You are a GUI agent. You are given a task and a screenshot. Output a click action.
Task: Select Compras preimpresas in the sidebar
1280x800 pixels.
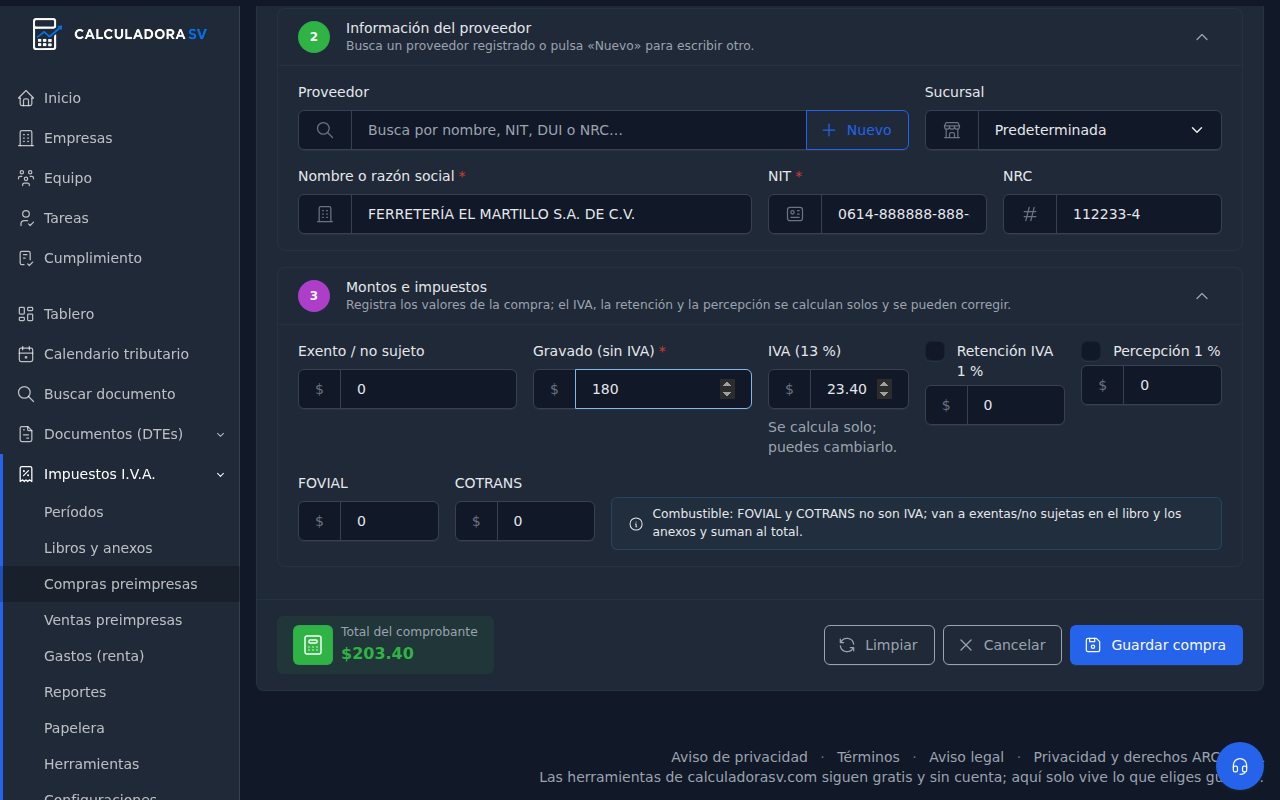tap(121, 584)
